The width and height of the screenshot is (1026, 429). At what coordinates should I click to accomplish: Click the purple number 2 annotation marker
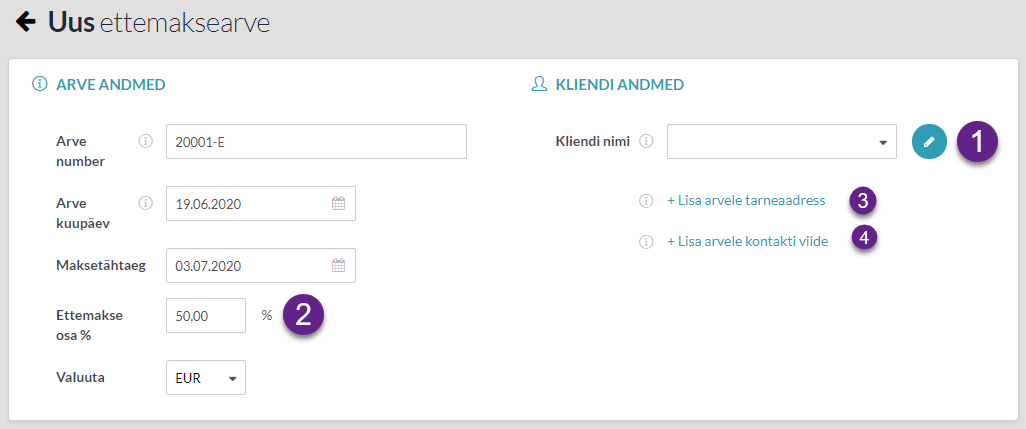(303, 315)
